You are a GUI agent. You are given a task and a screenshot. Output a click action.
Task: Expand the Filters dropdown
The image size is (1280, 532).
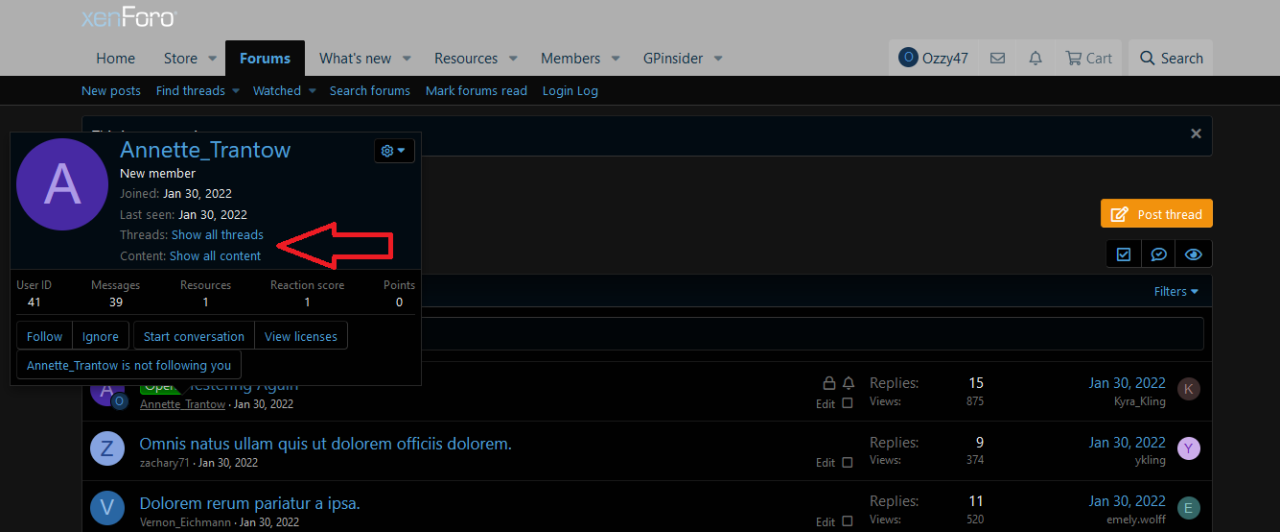[x=1176, y=291]
